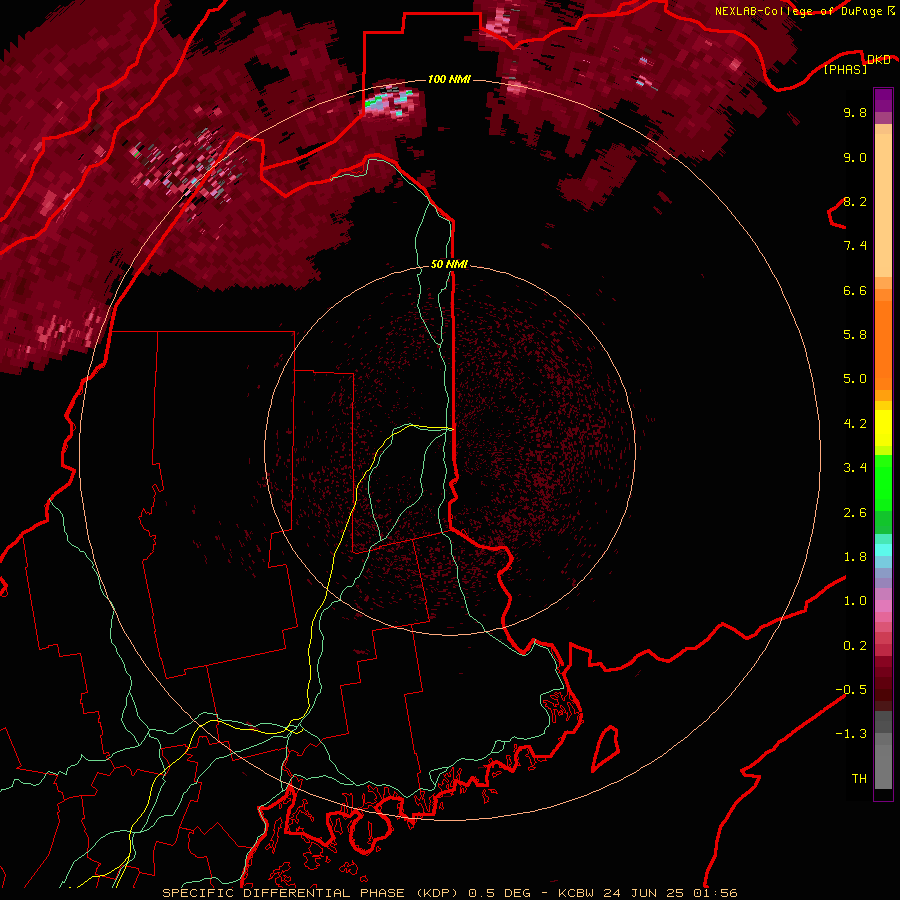Click the 24 JUN 25 date text
The width and height of the screenshot is (900, 900).
click(645, 893)
